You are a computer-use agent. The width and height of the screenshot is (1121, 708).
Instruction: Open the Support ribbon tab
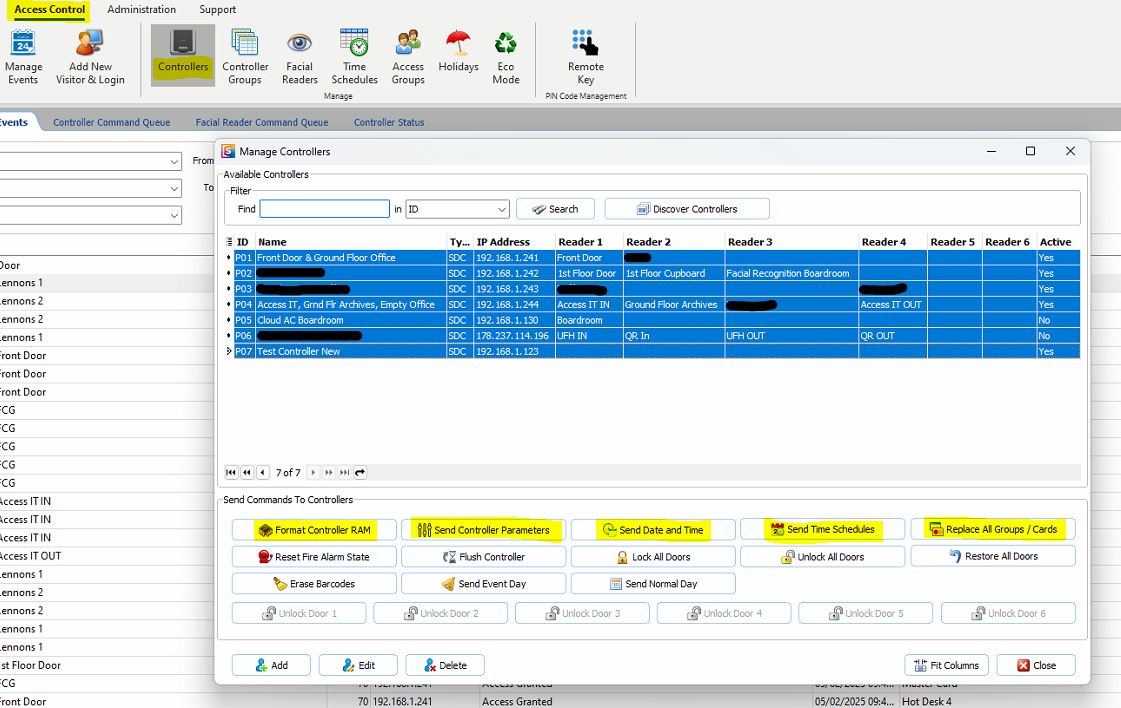click(x=217, y=9)
